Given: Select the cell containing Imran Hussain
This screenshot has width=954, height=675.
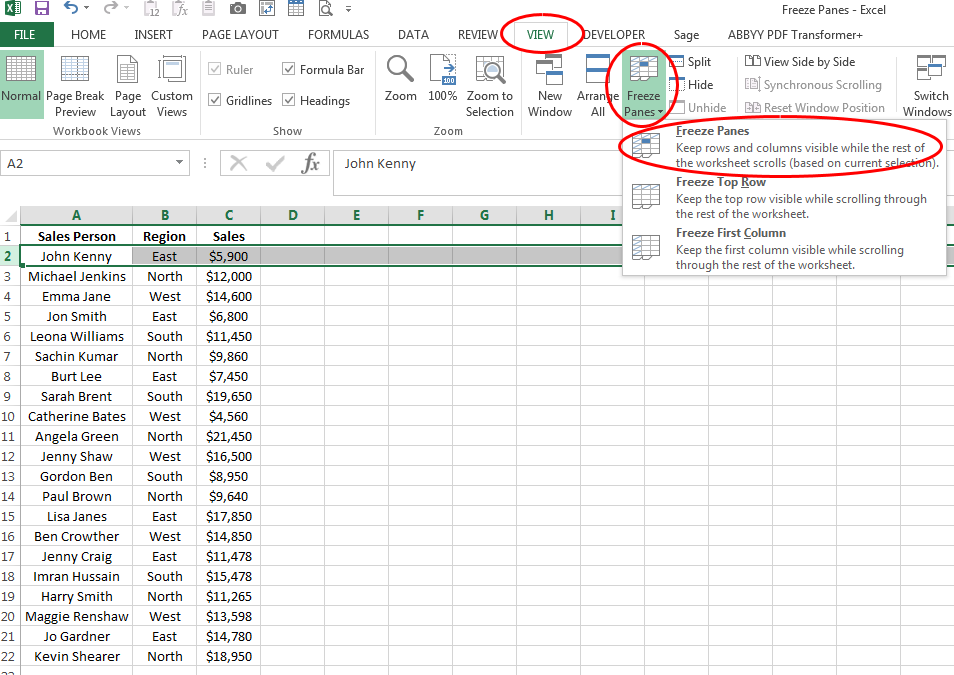Looking at the screenshot, I should 77,576.
